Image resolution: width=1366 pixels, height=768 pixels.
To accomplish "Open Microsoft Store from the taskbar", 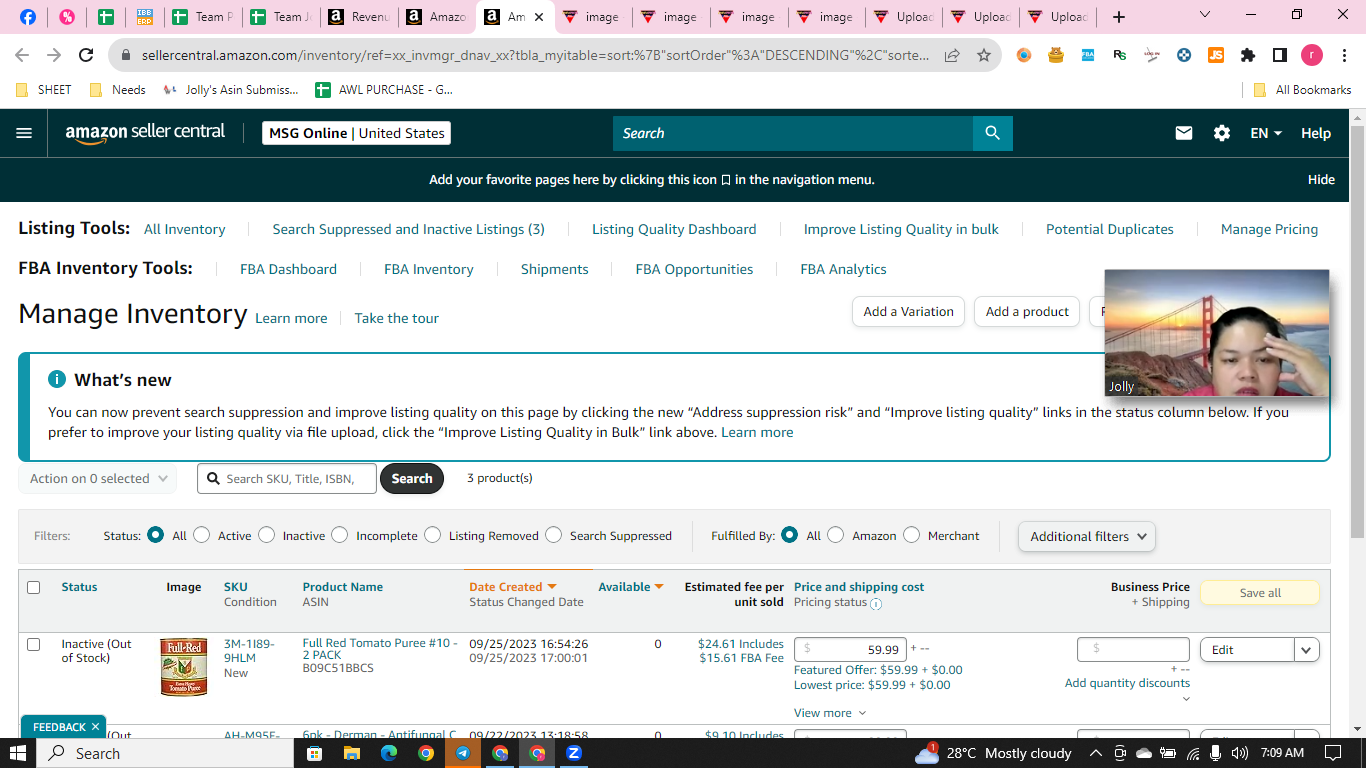I will click(x=315, y=753).
